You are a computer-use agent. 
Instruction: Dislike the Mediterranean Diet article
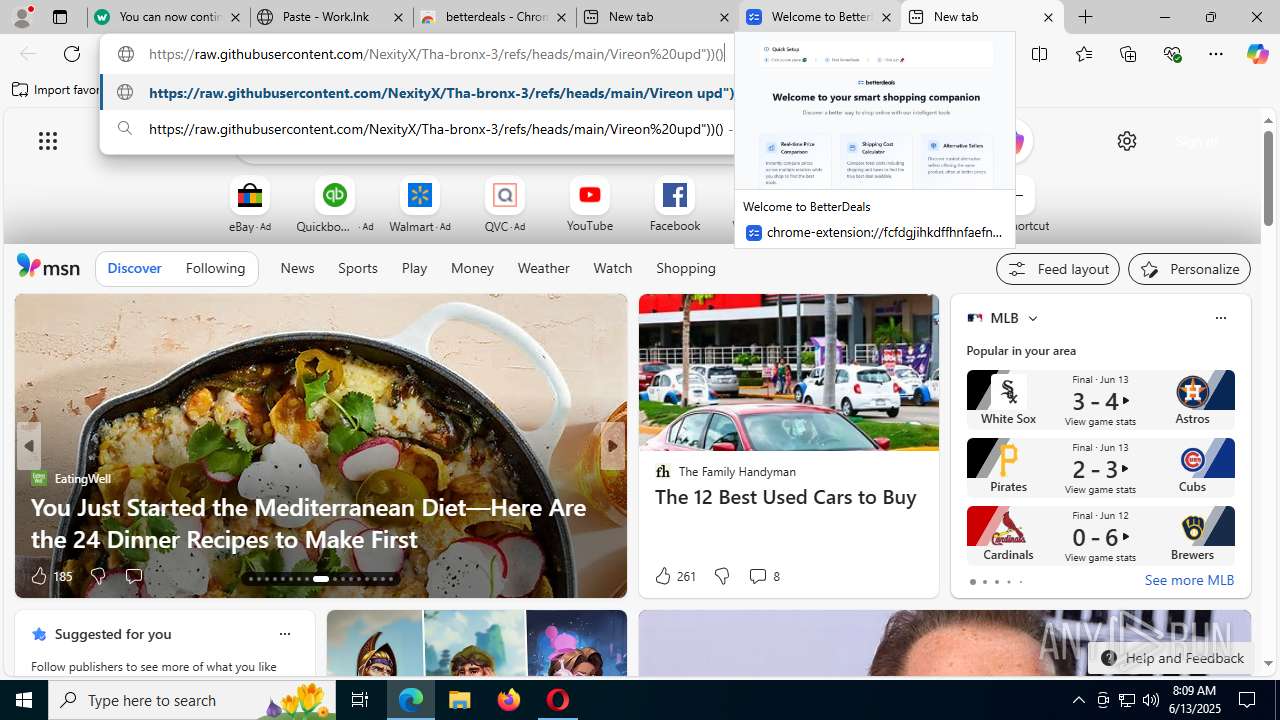[97, 576]
